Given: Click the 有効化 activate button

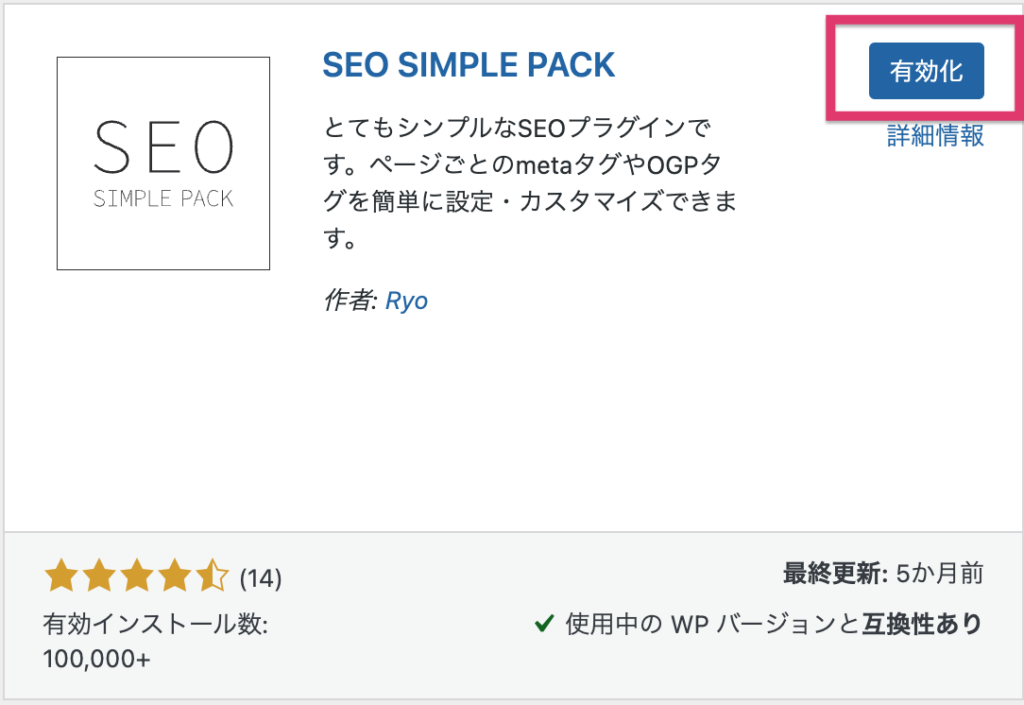Looking at the screenshot, I should 926,70.
